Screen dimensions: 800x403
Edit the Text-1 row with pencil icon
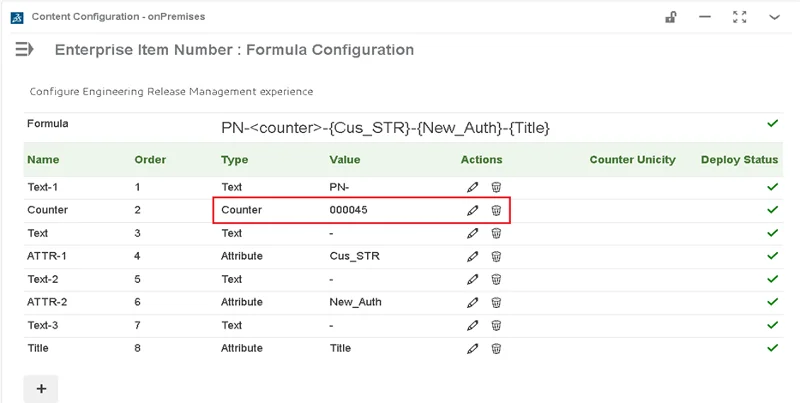(x=473, y=187)
